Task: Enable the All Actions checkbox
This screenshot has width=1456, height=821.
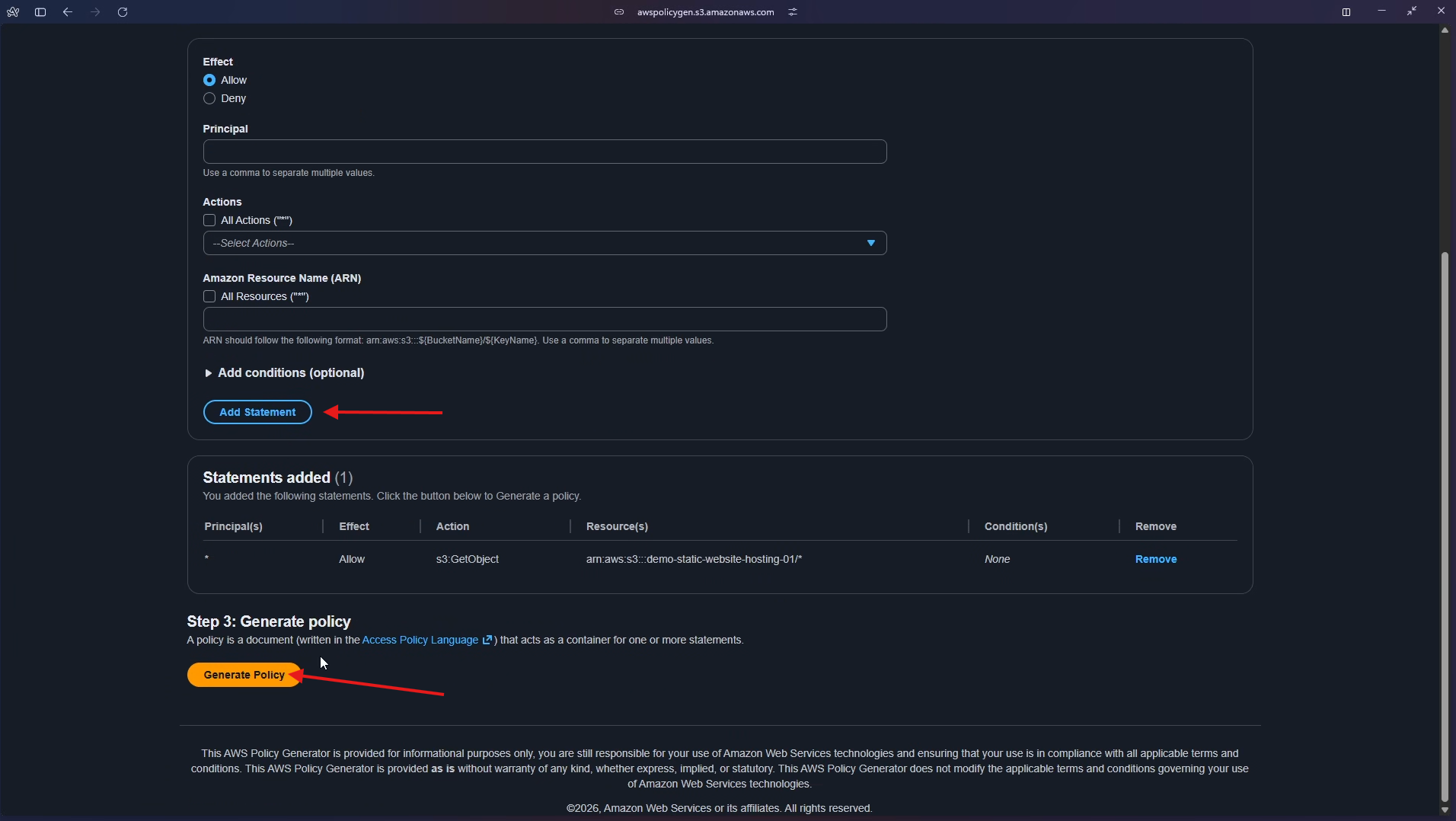Action: (209, 220)
